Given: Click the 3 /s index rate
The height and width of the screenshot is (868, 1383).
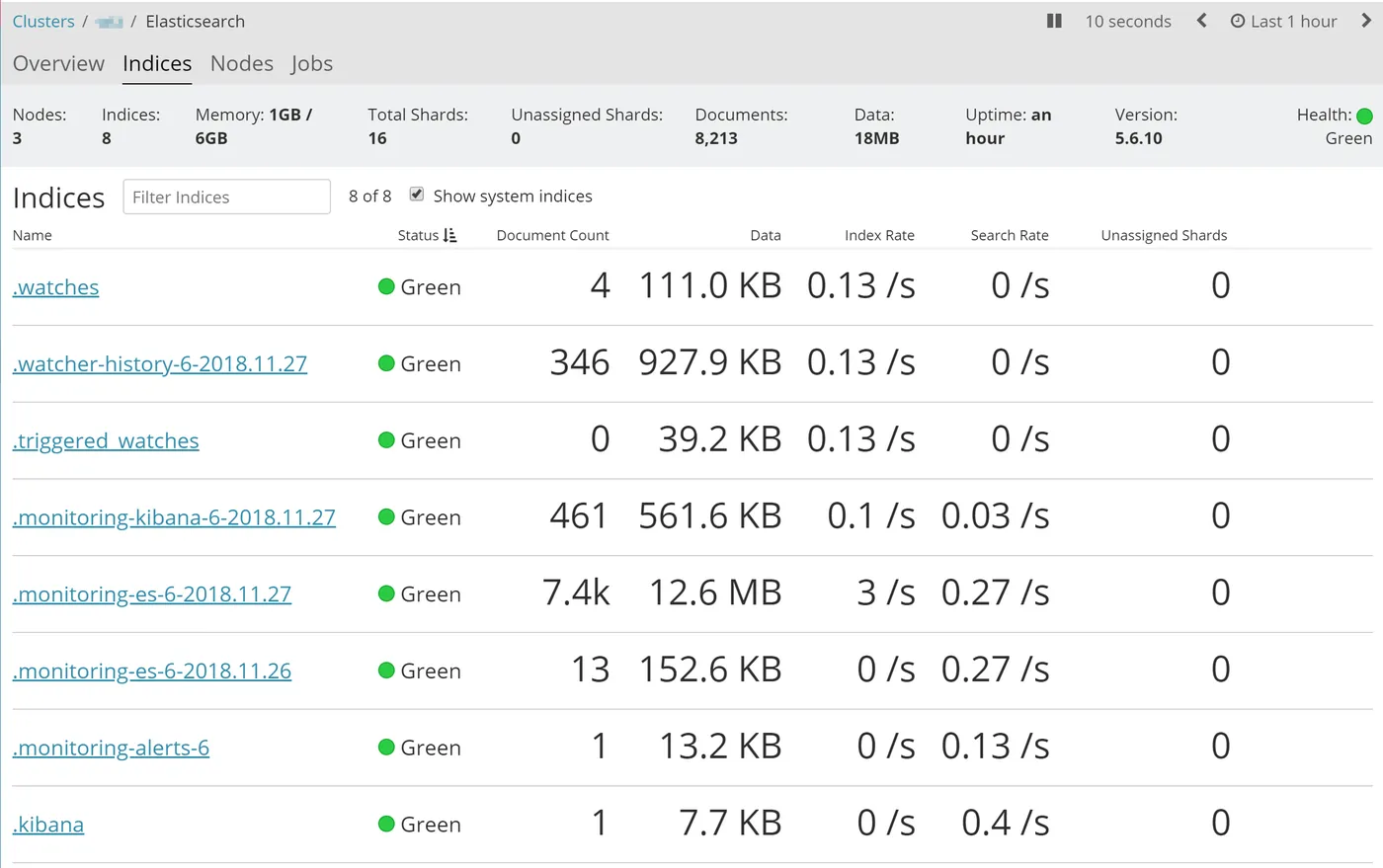Looking at the screenshot, I should pyautogui.click(x=886, y=592).
